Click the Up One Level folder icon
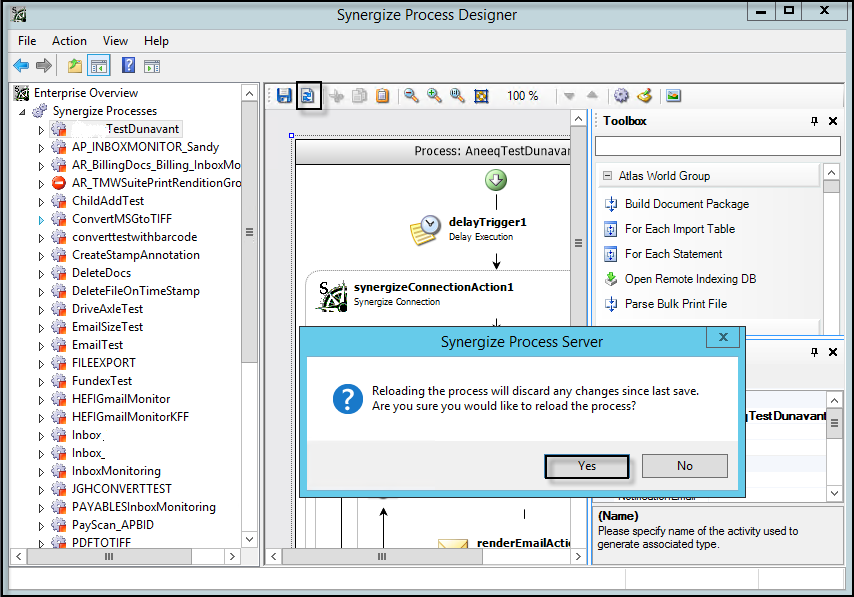The height and width of the screenshot is (597, 854). coord(75,66)
